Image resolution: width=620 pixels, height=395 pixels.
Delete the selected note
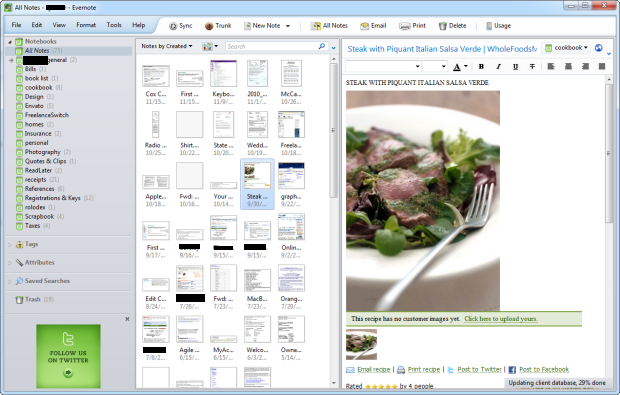(452, 26)
